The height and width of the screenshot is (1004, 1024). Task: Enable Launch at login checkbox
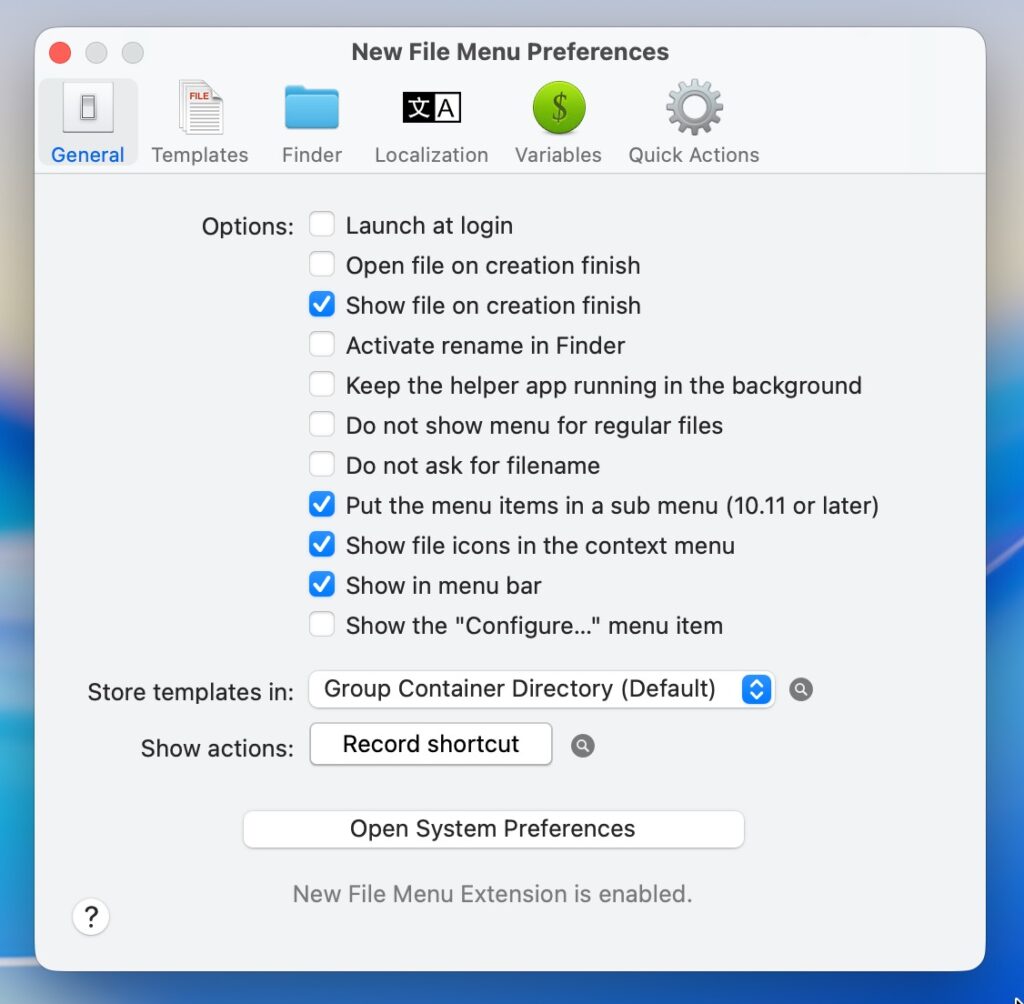pos(322,225)
